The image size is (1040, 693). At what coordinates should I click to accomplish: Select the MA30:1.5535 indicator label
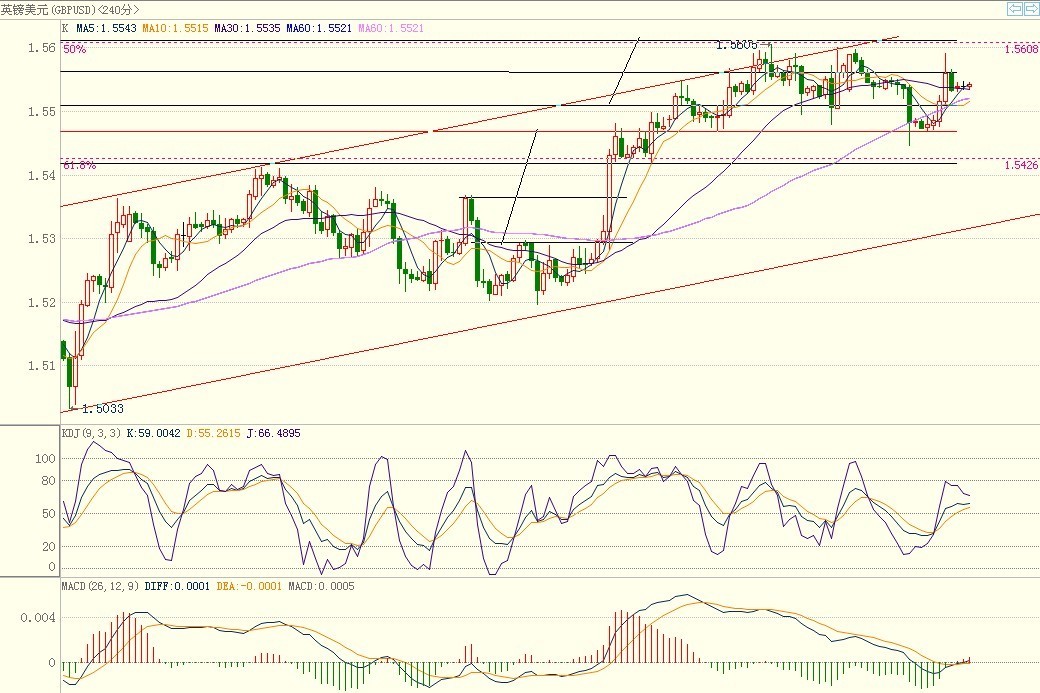(247, 28)
